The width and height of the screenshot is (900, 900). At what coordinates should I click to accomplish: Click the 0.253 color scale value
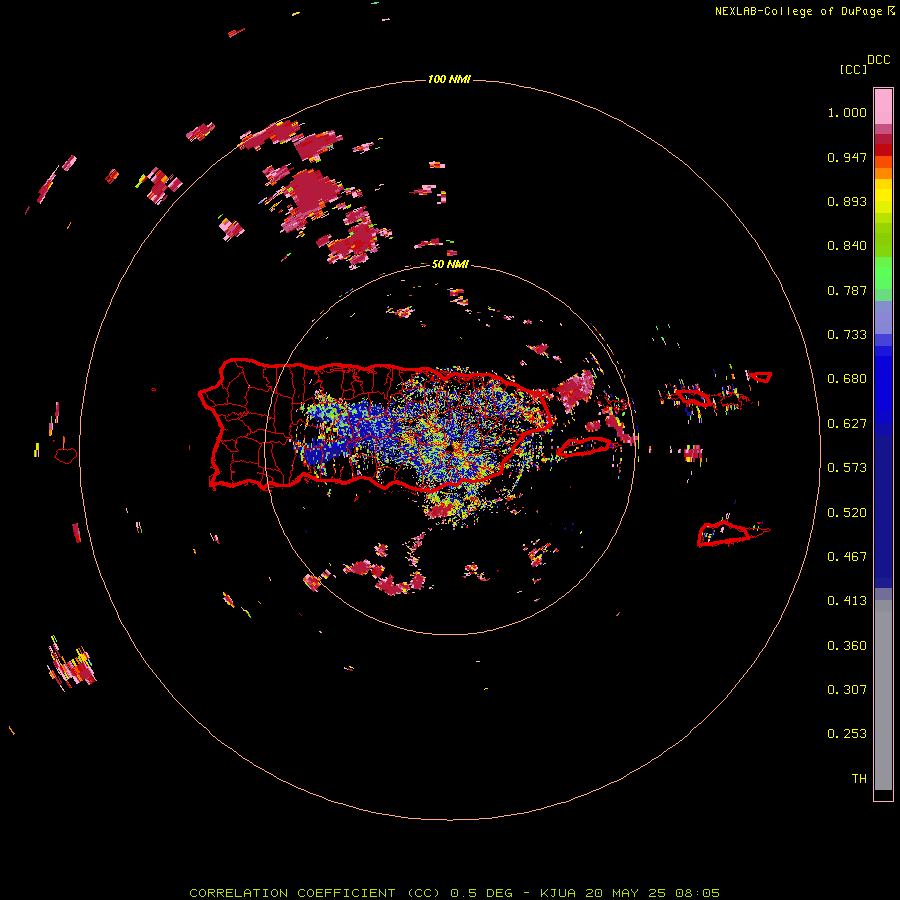[847, 734]
